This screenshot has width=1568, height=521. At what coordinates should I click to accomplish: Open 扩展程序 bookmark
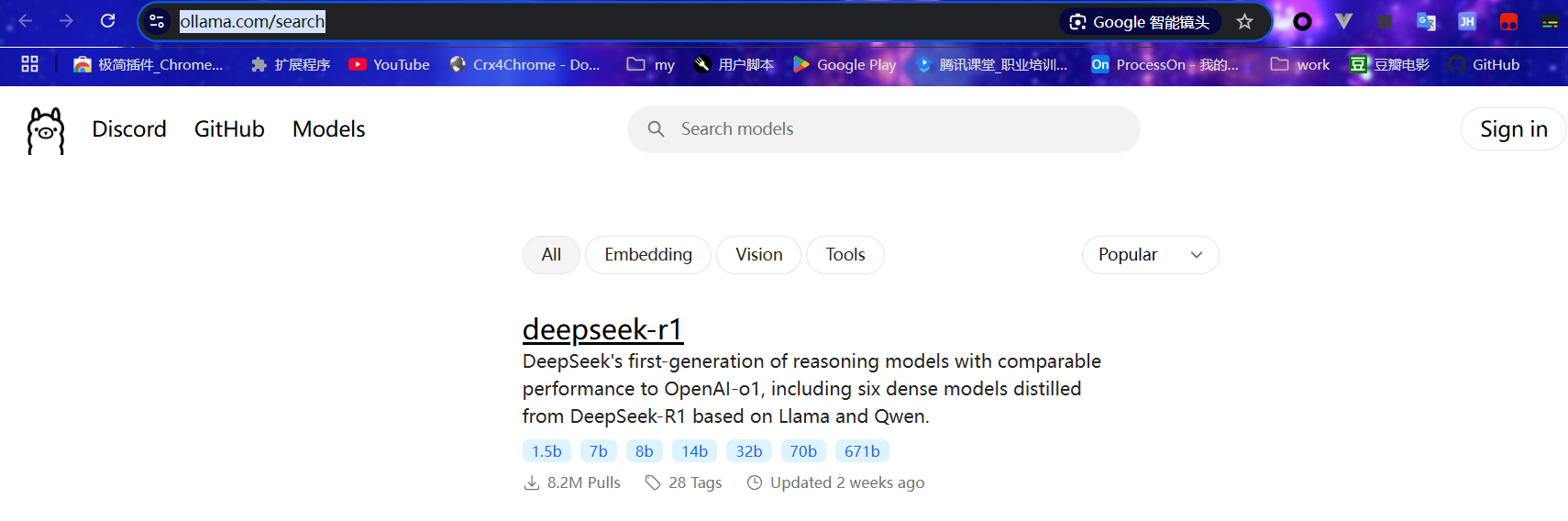(291, 64)
